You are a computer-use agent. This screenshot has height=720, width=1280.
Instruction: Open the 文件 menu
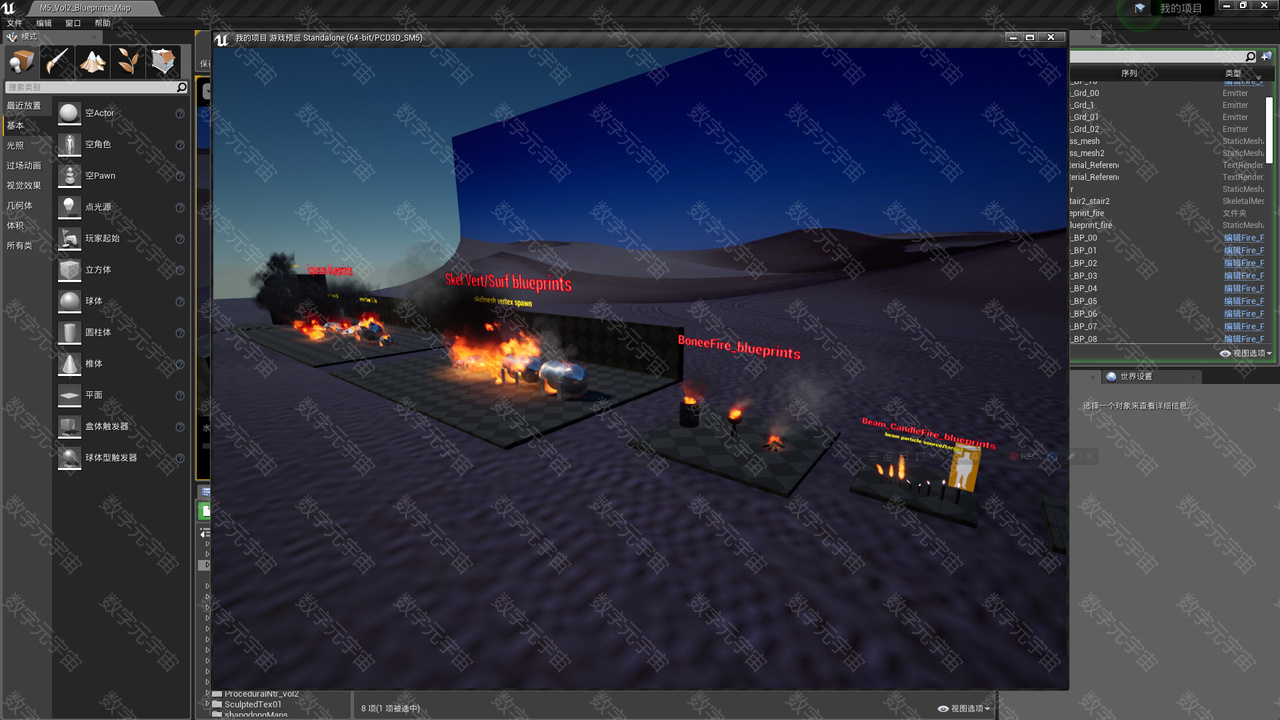[15, 23]
